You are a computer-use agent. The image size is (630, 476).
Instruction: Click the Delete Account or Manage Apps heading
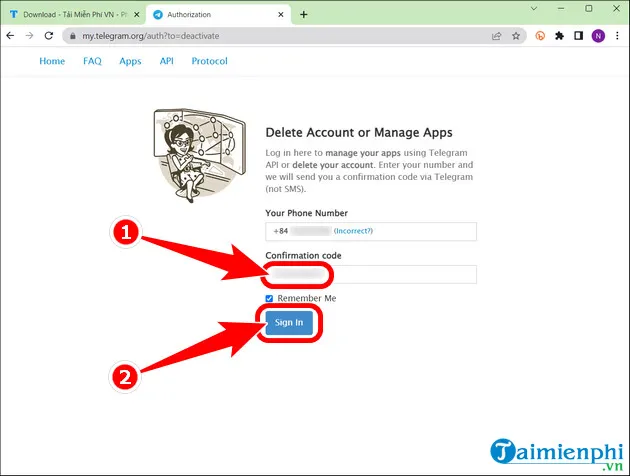click(359, 133)
